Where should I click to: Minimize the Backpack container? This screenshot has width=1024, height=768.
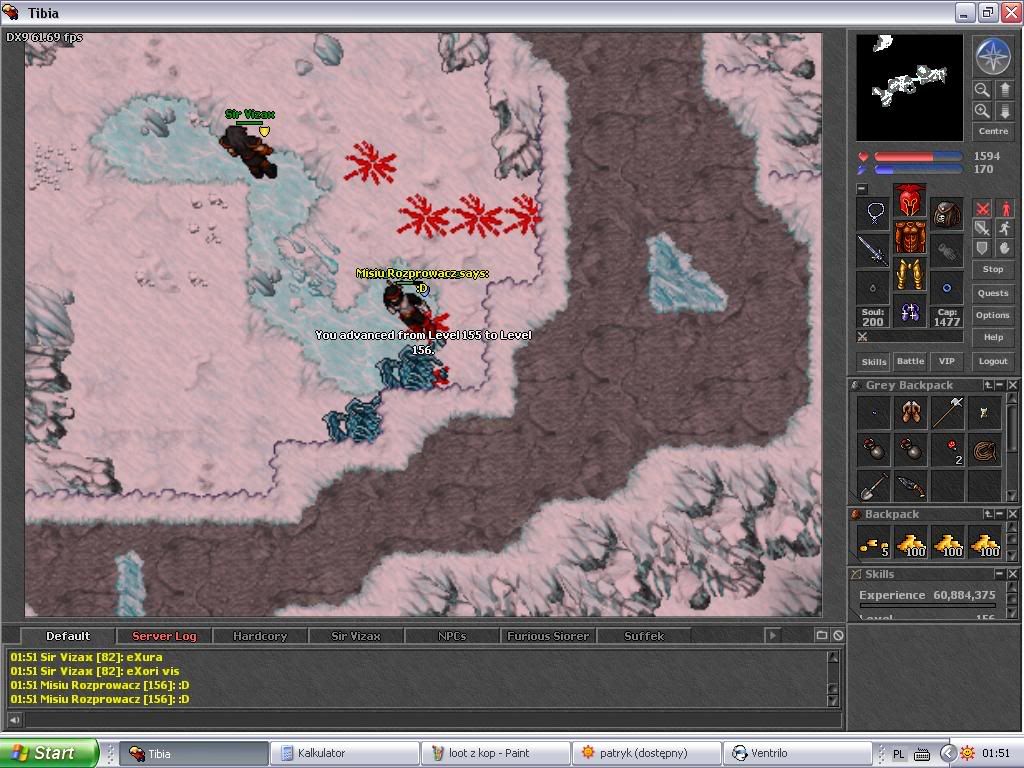coord(1000,515)
